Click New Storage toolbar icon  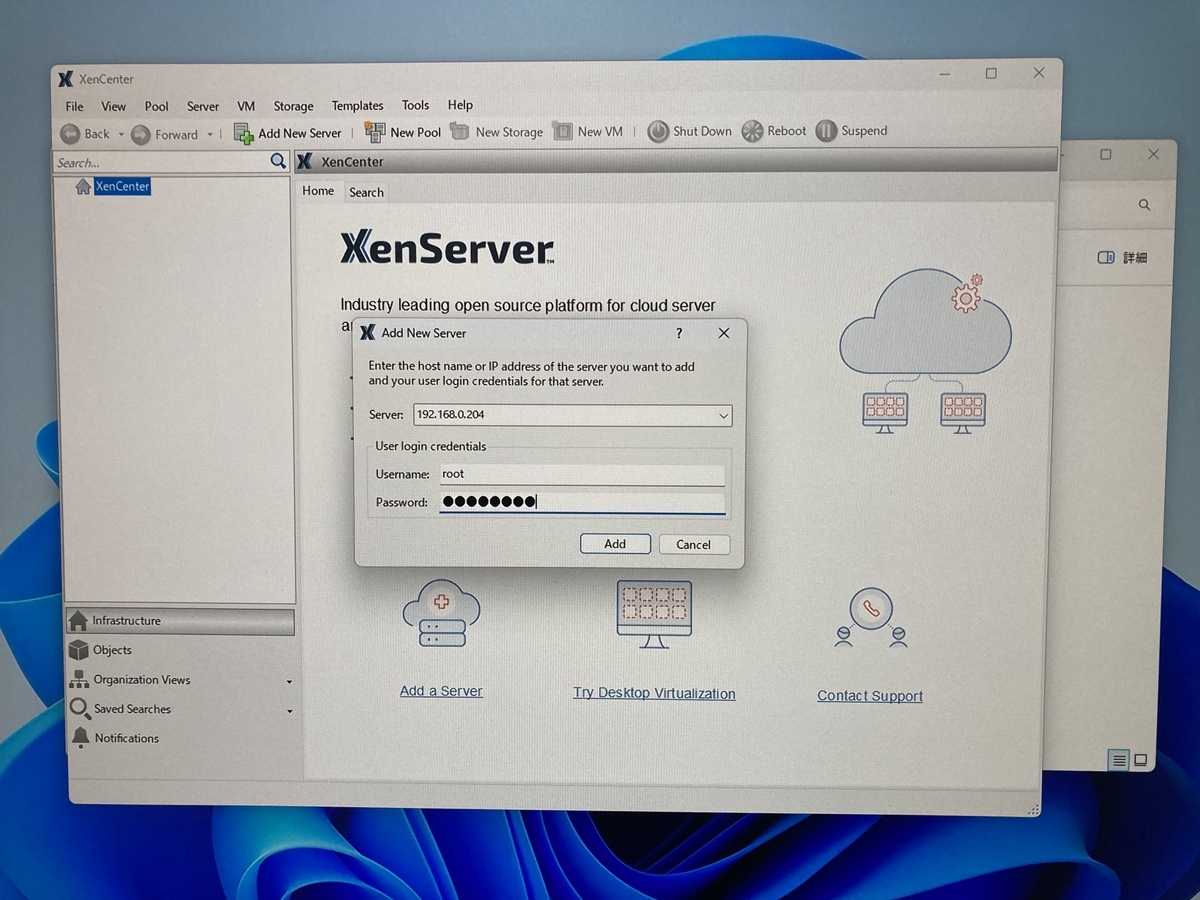pyautogui.click(x=460, y=131)
